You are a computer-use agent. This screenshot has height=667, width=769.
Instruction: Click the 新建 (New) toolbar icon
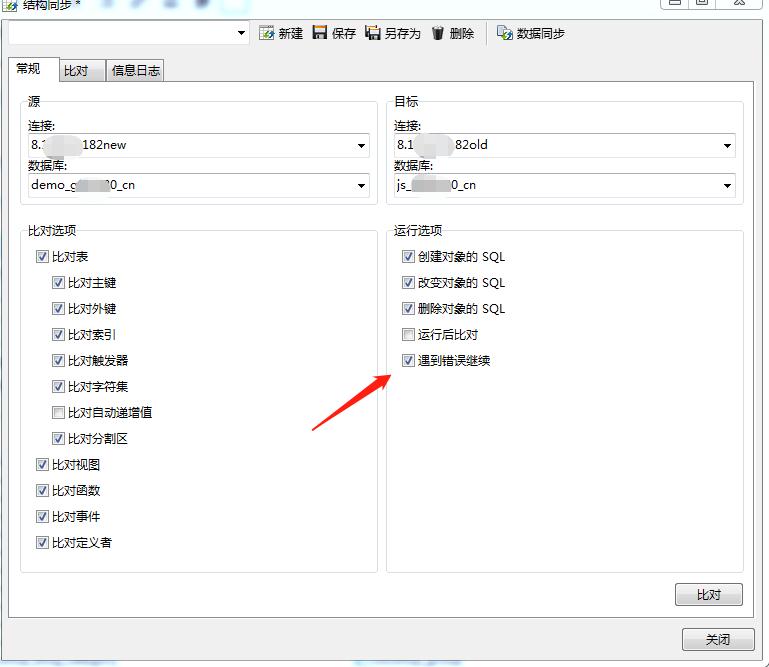click(267, 33)
